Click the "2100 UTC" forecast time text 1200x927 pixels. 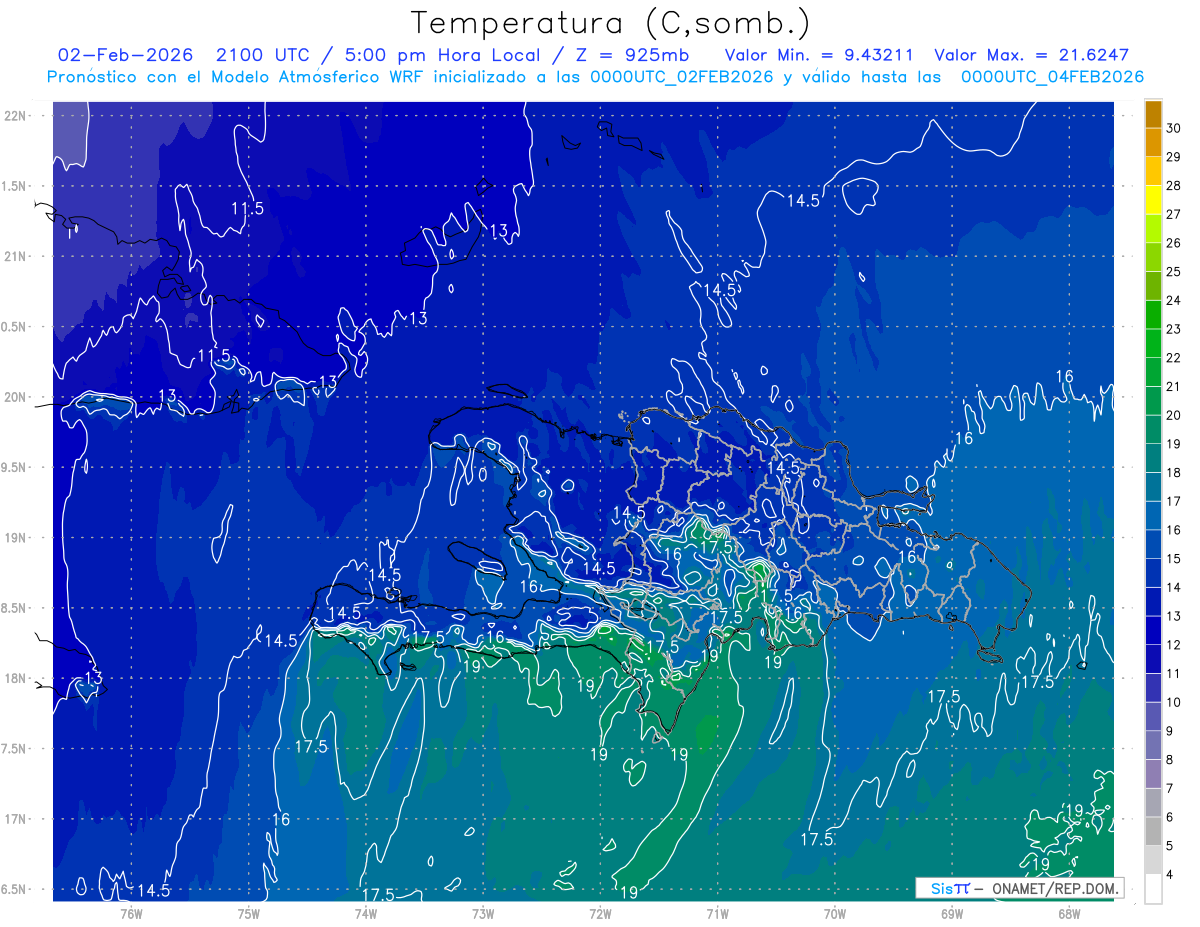[x=262, y=55]
